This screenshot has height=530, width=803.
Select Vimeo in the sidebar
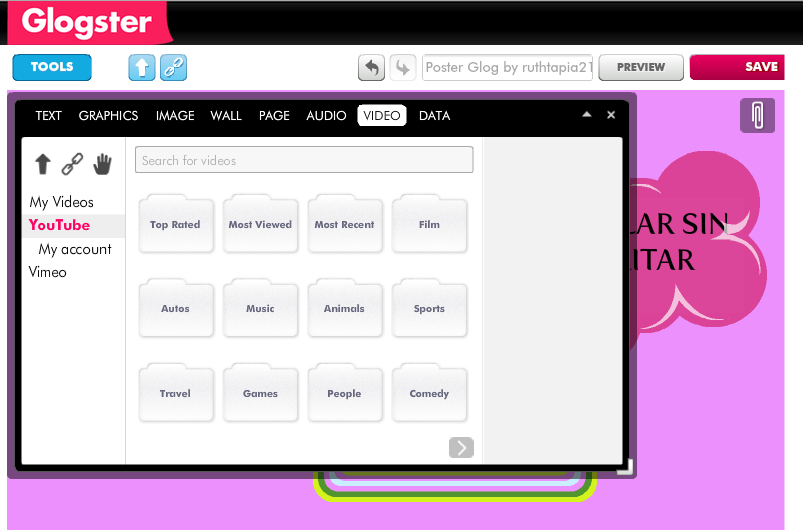48,272
